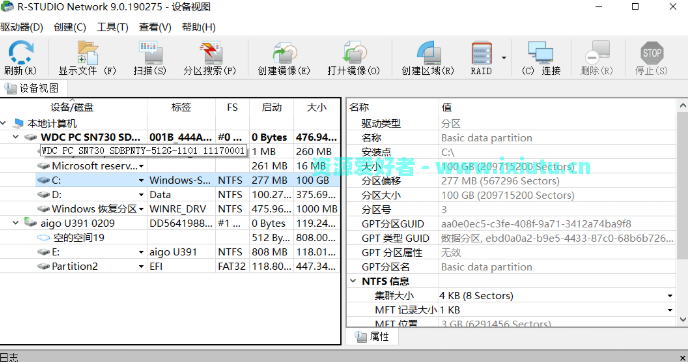
Task: Open dropdown arrow on C: partition row
Action: pyautogui.click(x=141, y=180)
